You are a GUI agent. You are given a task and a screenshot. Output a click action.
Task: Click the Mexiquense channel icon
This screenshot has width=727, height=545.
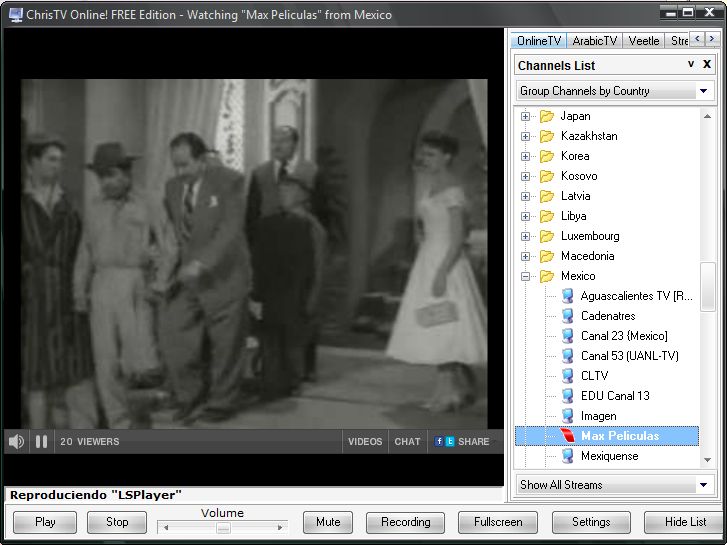pyautogui.click(x=568, y=456)
